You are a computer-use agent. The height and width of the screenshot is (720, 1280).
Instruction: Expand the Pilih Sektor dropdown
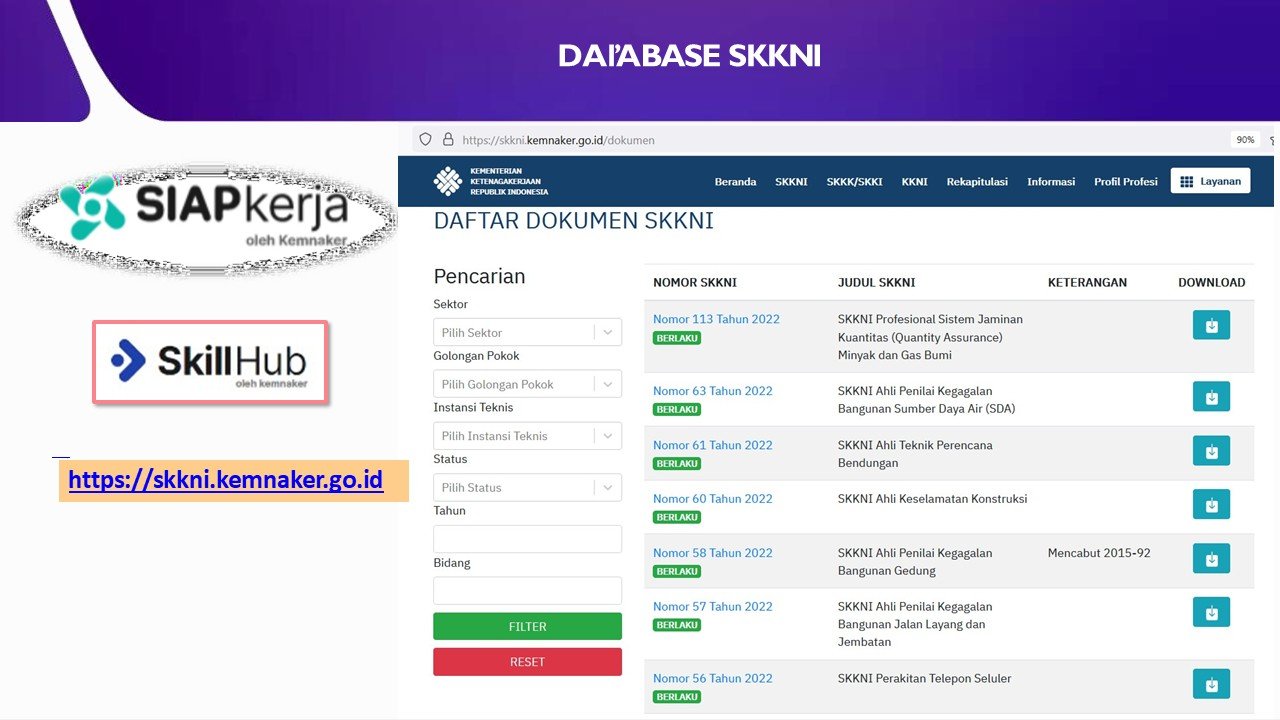pos(527,333)
